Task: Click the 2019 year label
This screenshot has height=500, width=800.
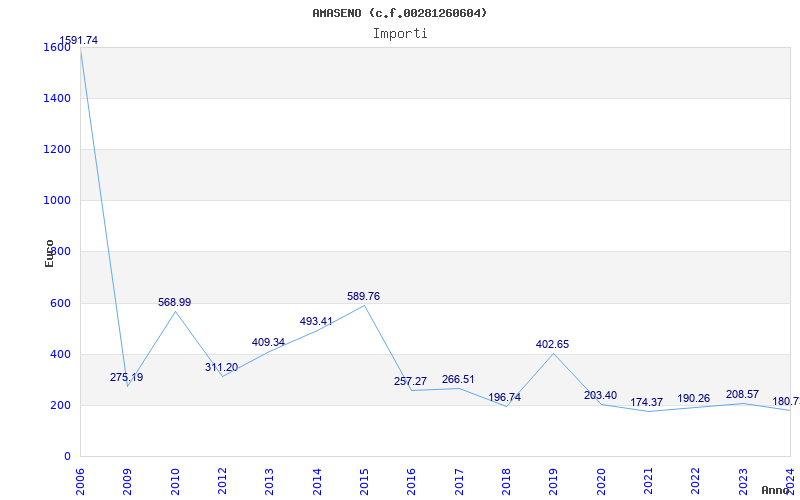Action: pyautogui.click(x=554, y=482)
